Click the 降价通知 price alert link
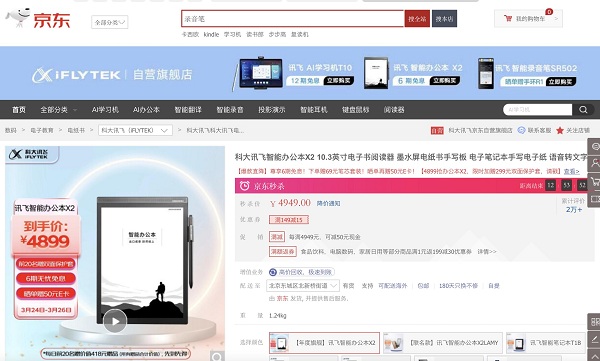The image size is (600, 361). point(328,203)
